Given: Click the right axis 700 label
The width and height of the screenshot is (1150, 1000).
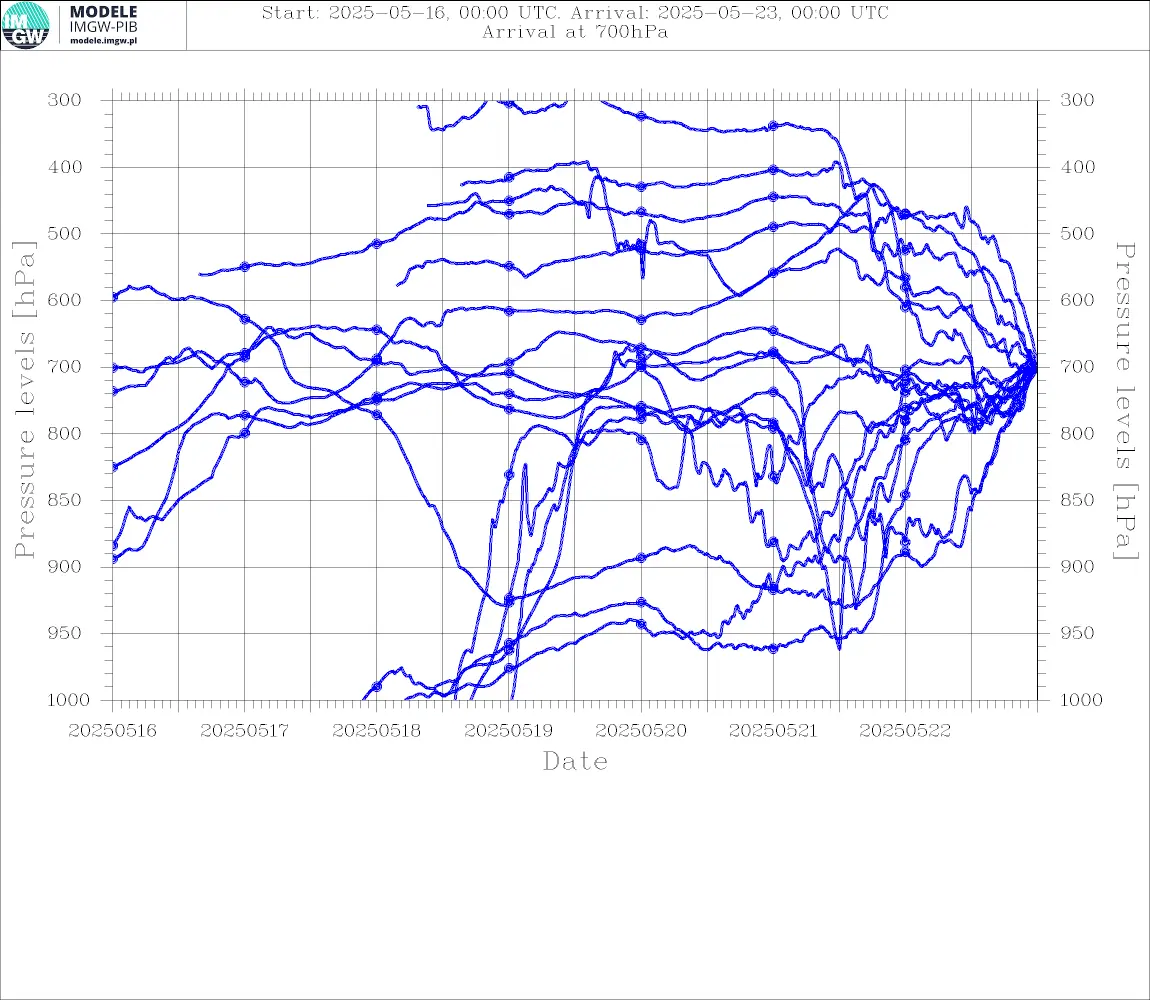Looking at the screenshot, I should 1077,367.
